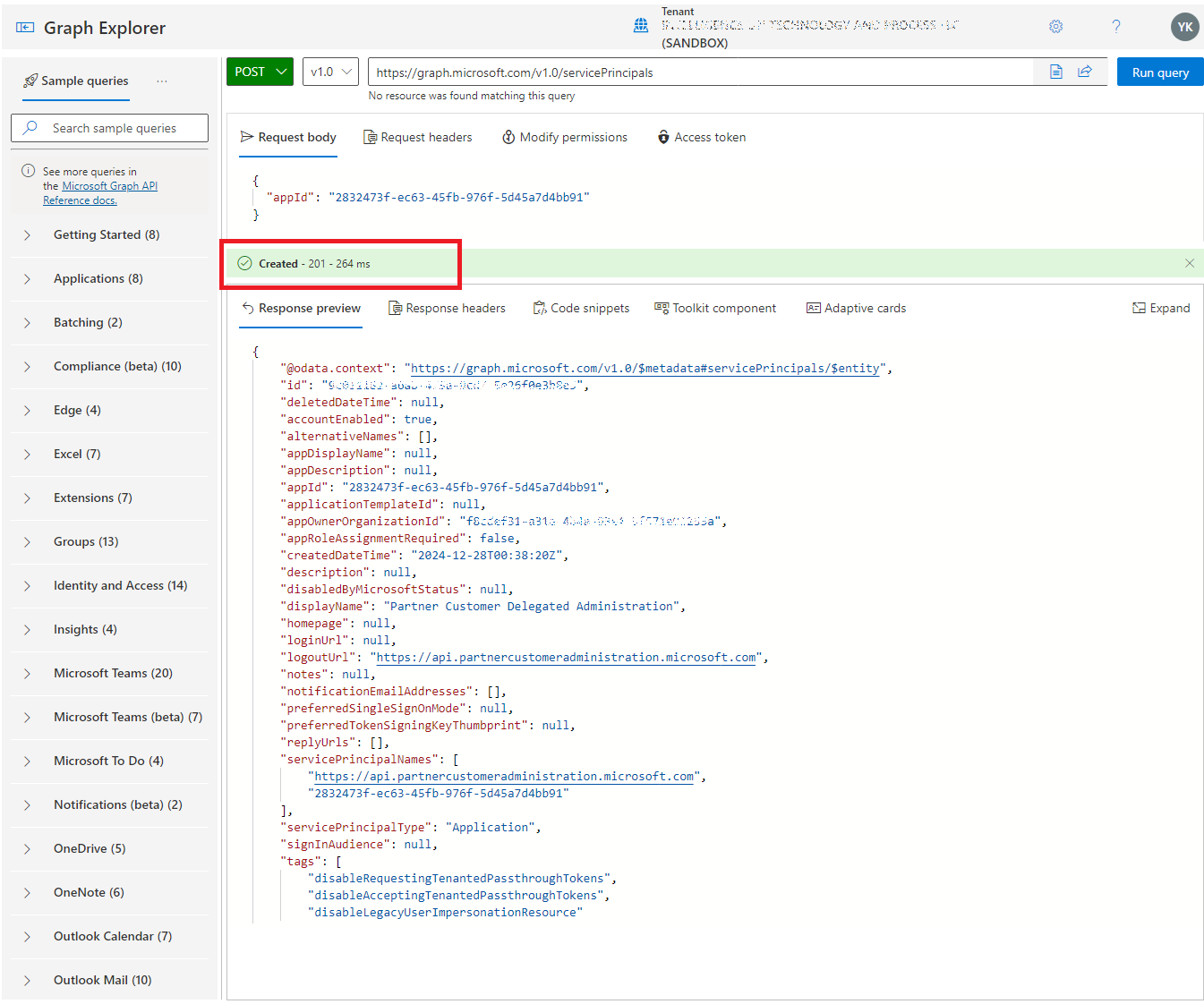1204x1004 pixels.
Task: Expand the Getting Started (8) category
Action: coord(109,234)
